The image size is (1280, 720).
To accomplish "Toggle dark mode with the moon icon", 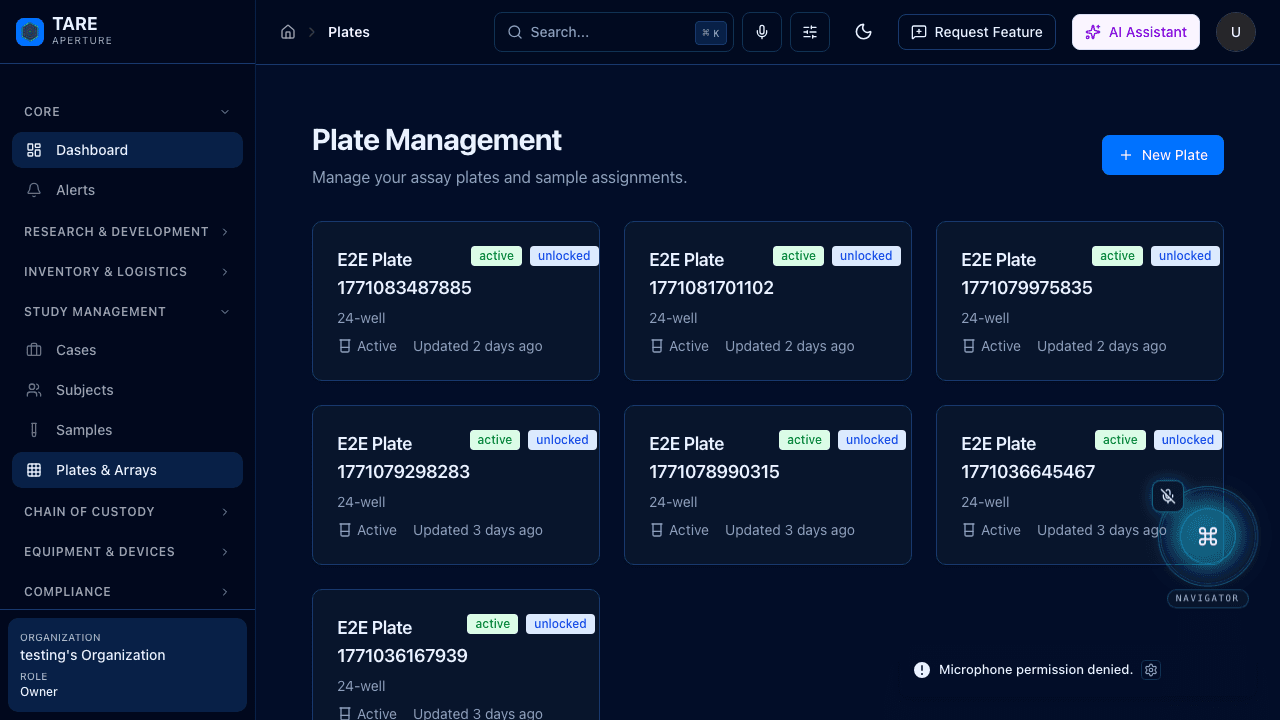I will [x=863, y=31].
